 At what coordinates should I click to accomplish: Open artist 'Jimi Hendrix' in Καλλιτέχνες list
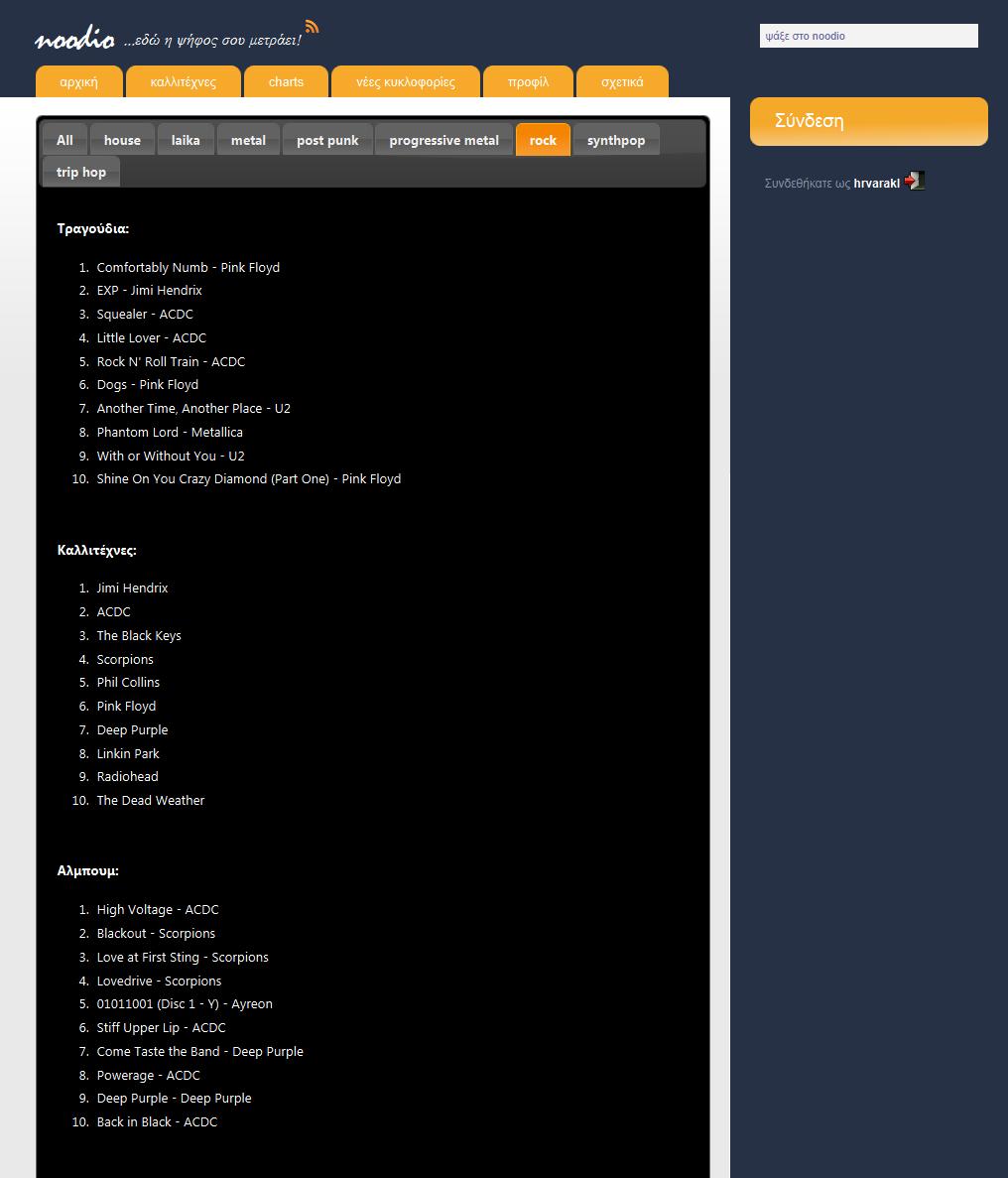tap(132, 589)
